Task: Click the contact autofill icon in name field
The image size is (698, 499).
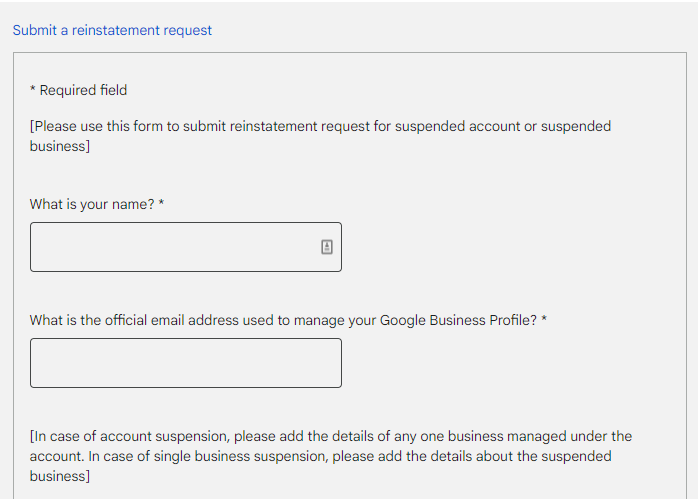Action: (x=327, y=247)
